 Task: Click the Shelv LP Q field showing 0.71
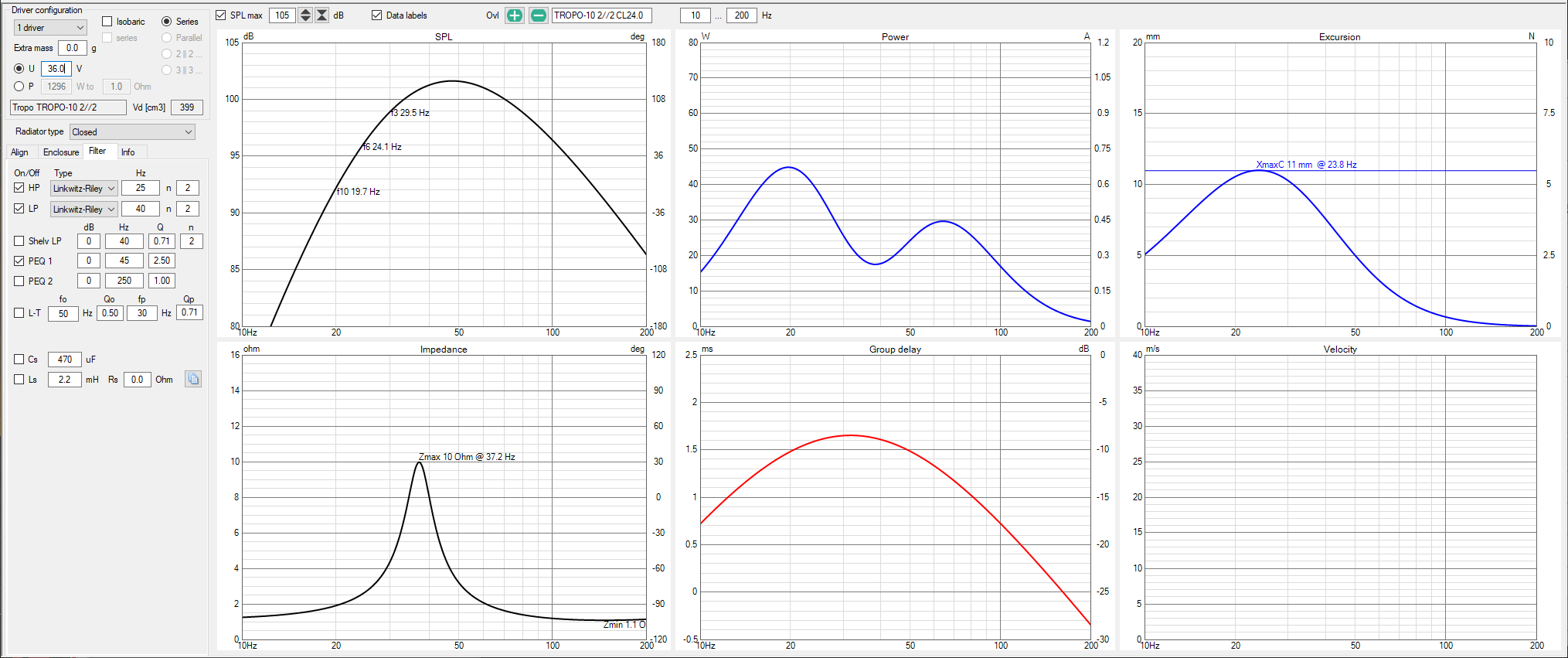pos(162,241)
